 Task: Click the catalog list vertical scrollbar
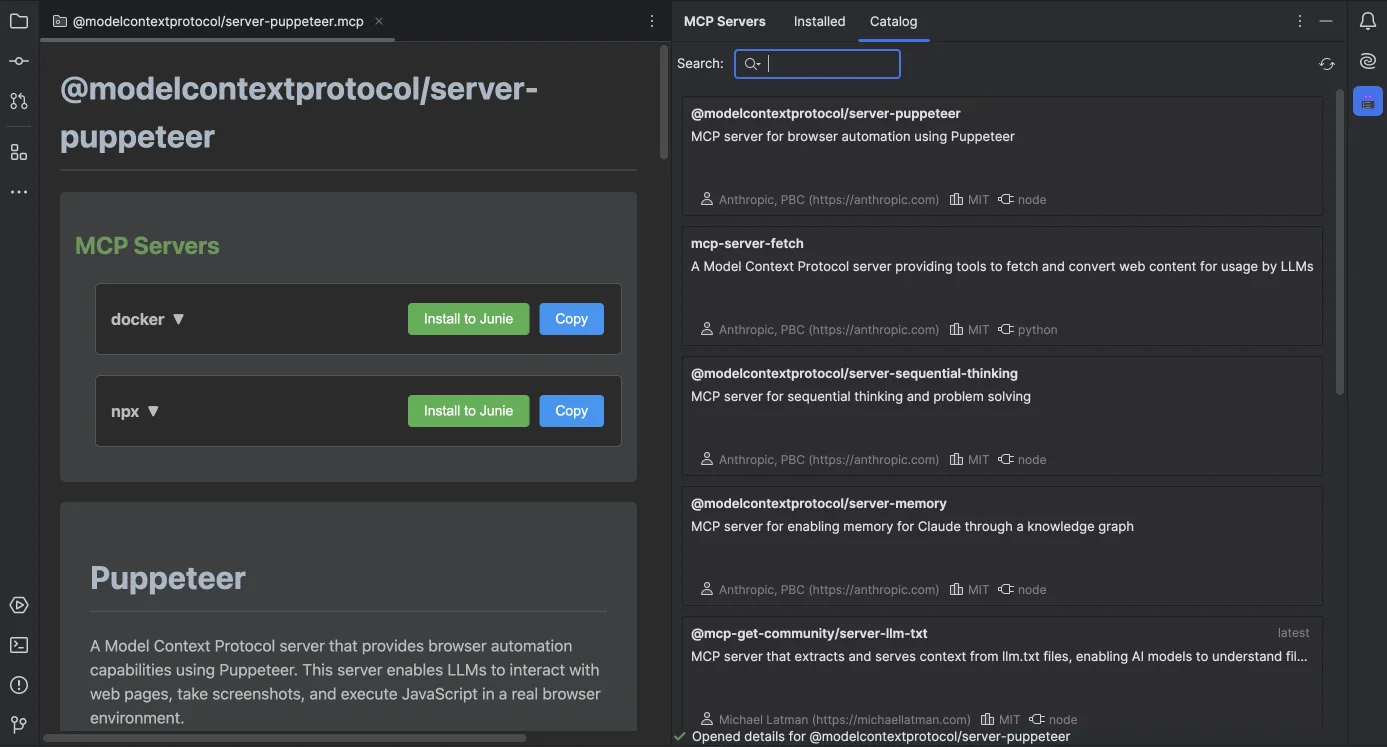pyautogui.click(x=1340, y=241)
